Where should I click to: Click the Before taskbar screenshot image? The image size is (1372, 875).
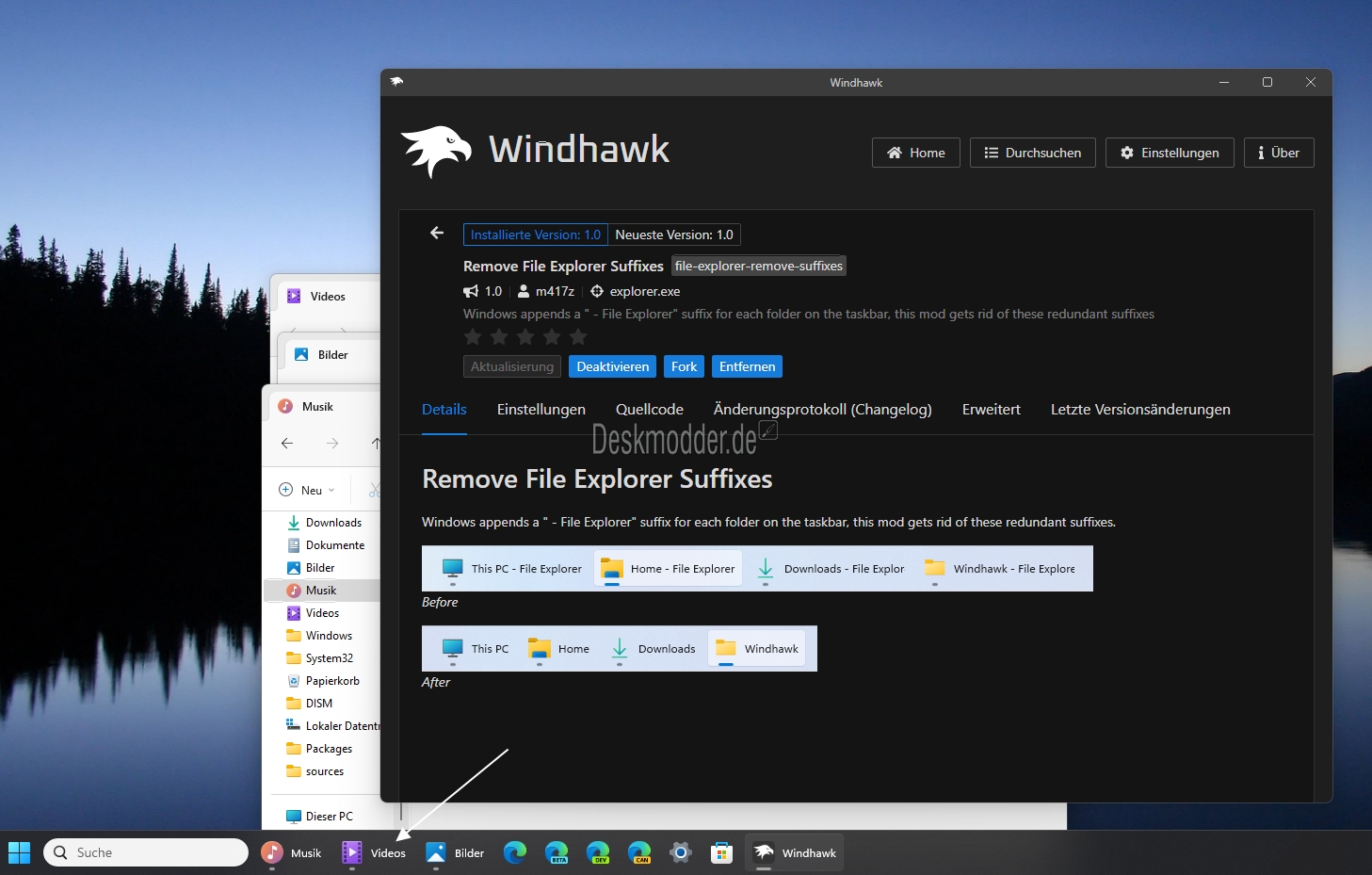pyautogui.click(x=757, y=568)
